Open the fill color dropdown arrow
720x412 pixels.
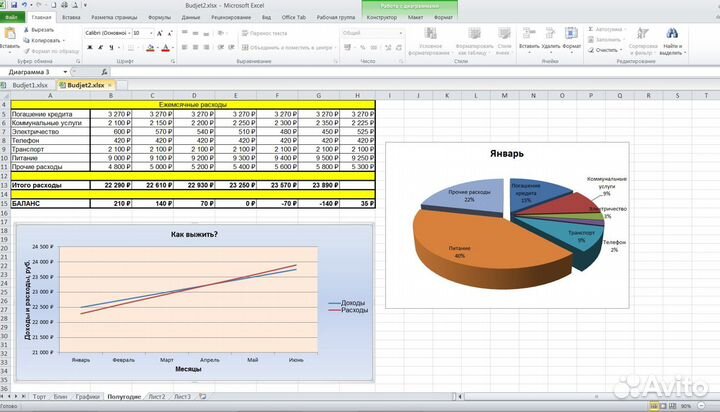pyautogui.click(x=157, y=48)
